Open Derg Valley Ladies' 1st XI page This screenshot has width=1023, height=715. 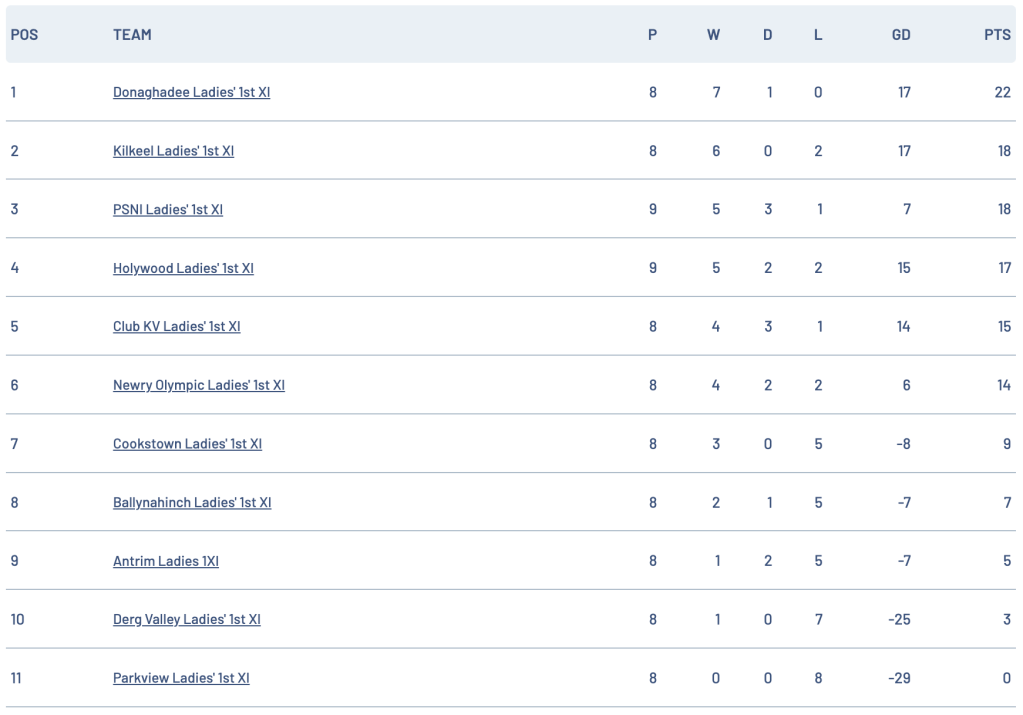click(186, 619)
